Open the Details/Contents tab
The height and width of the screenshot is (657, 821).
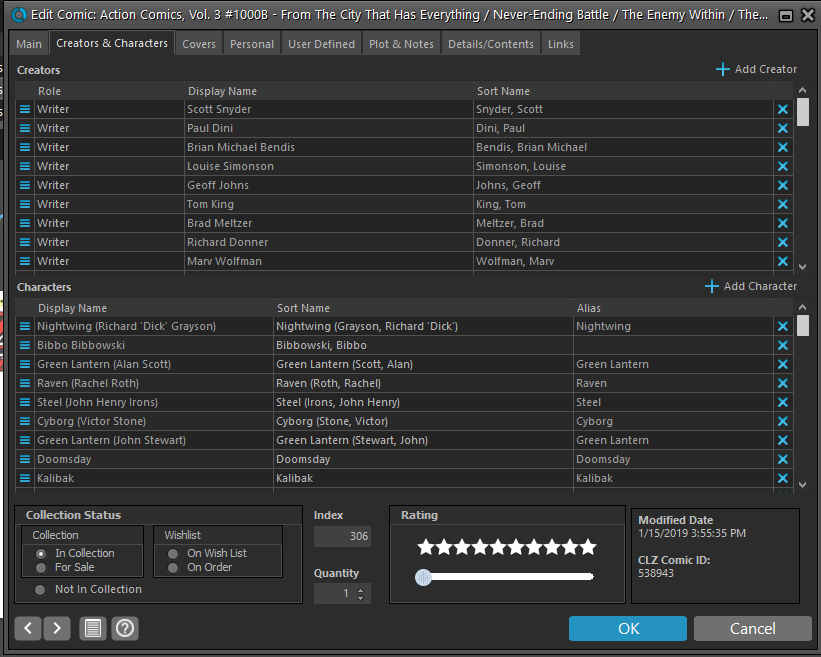click(x=491, y=44)
